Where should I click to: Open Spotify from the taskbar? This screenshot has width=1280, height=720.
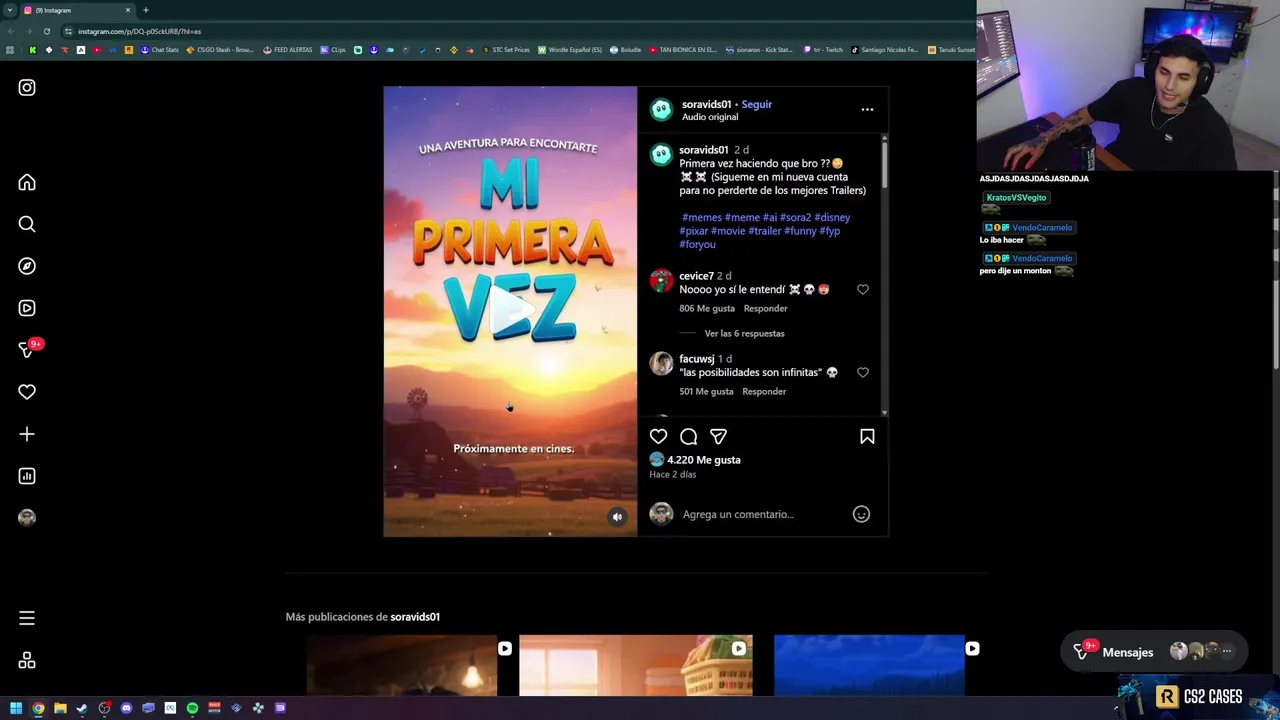coord(192,708)
